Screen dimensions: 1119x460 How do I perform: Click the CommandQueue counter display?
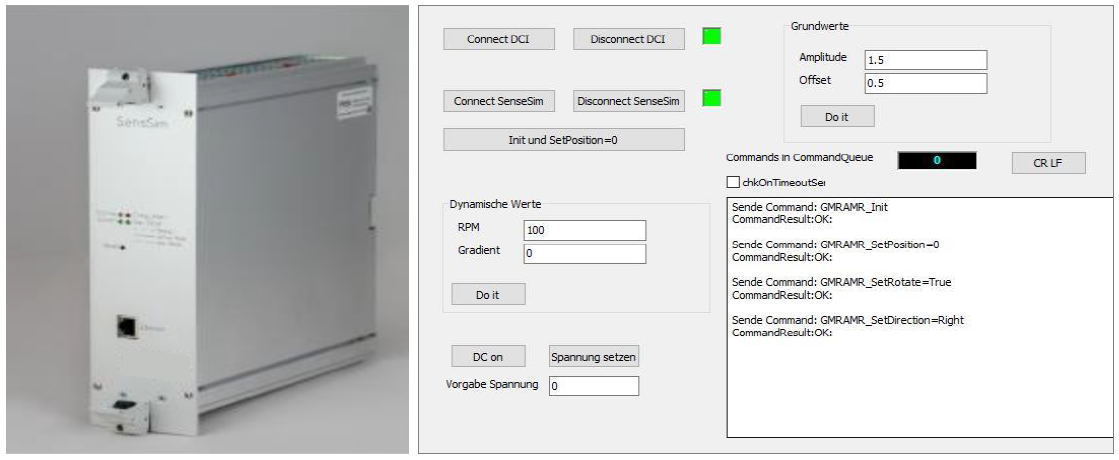coord(935,160)
